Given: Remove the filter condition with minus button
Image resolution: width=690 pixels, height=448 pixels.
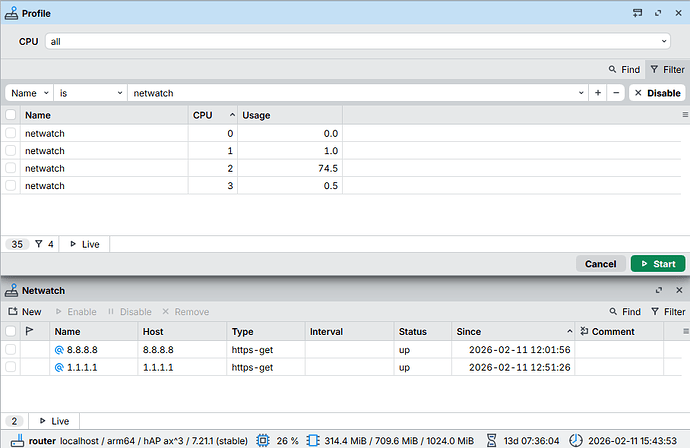Looking at the screenshot, I should point(616,93).
